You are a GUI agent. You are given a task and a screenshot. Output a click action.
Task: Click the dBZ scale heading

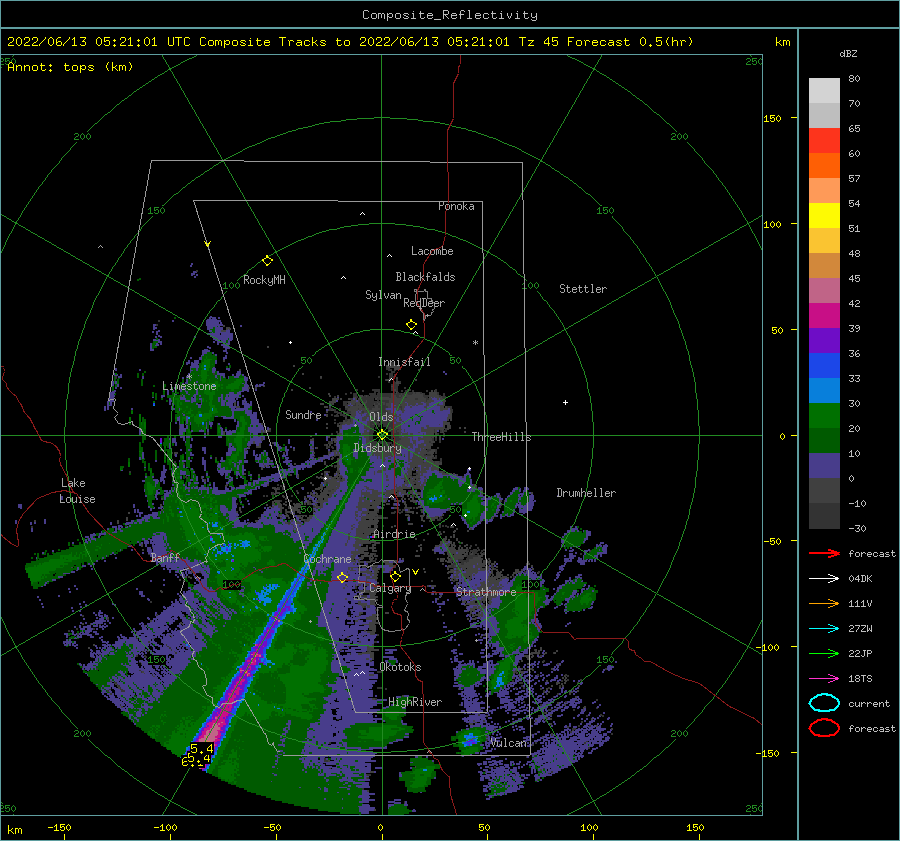pos(848,53)
